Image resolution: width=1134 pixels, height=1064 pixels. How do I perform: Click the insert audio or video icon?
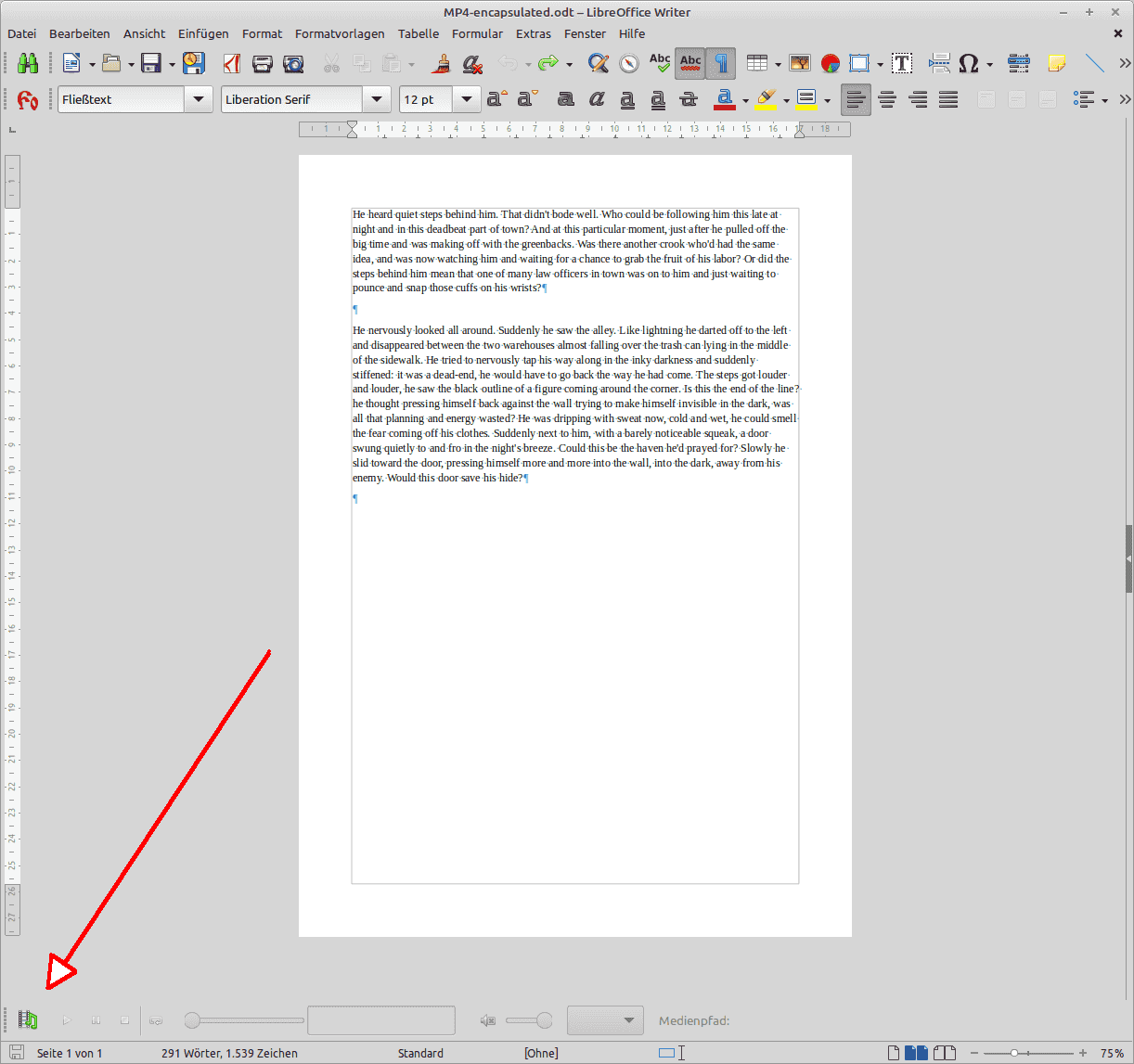point(28,1020)
